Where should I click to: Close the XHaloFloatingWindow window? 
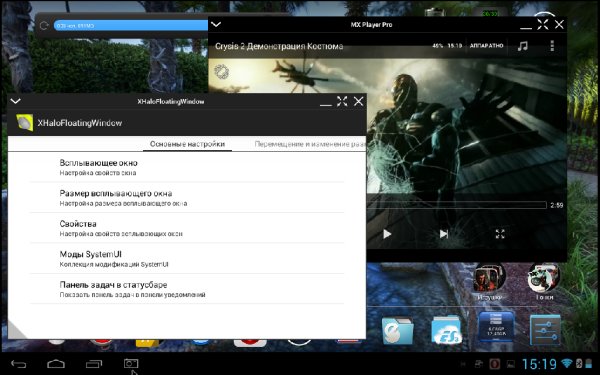tap(359, 101)
